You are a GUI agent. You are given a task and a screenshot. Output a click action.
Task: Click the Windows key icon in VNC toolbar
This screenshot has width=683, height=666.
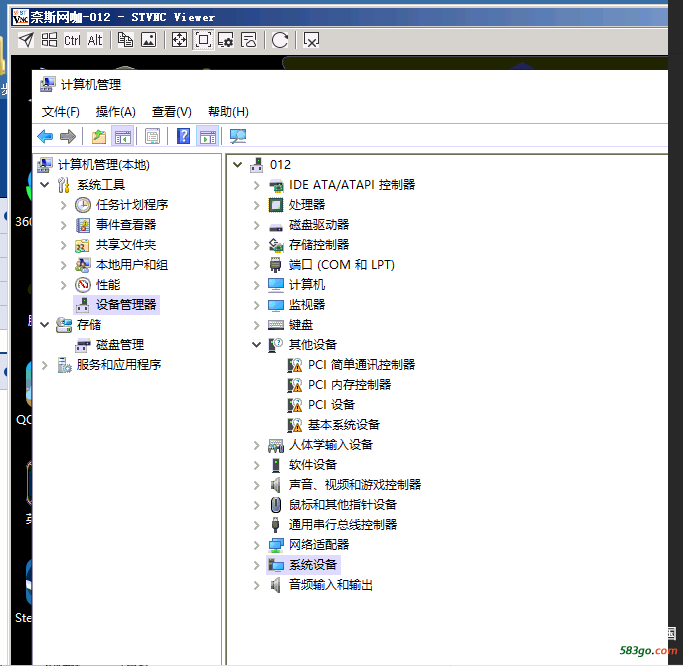[x=49, y=40]
